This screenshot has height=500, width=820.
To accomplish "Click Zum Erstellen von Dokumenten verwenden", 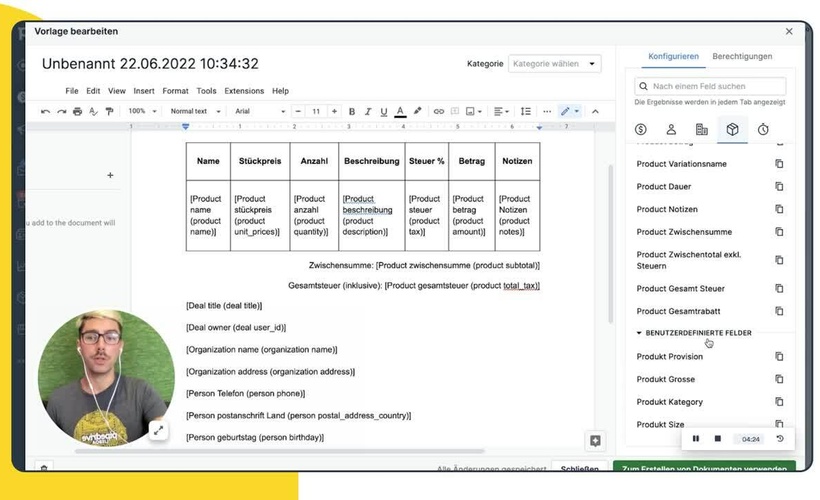I will [704, 468].
